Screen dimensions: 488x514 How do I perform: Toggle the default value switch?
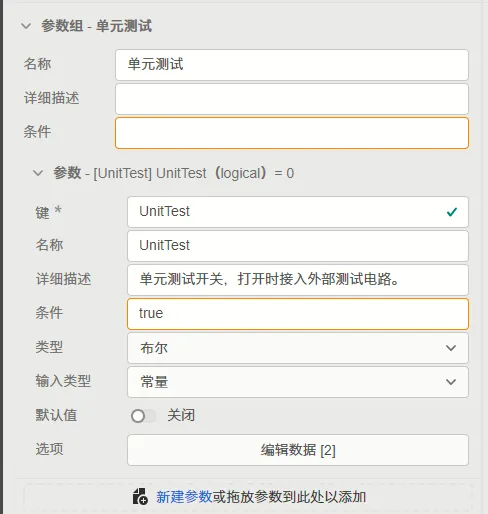point(143,416)
